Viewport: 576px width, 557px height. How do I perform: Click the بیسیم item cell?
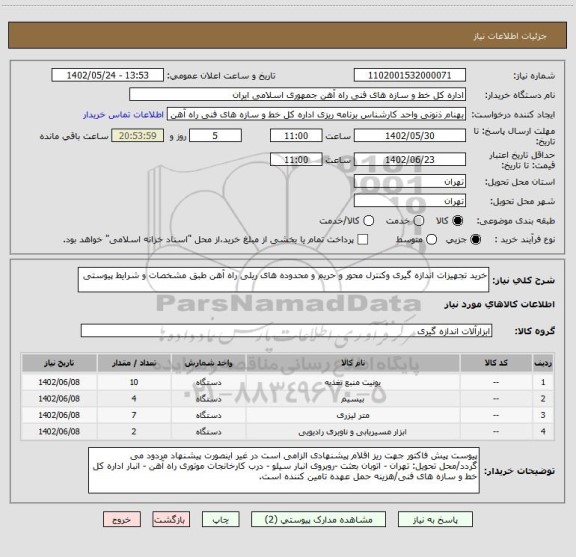point(353,399)
